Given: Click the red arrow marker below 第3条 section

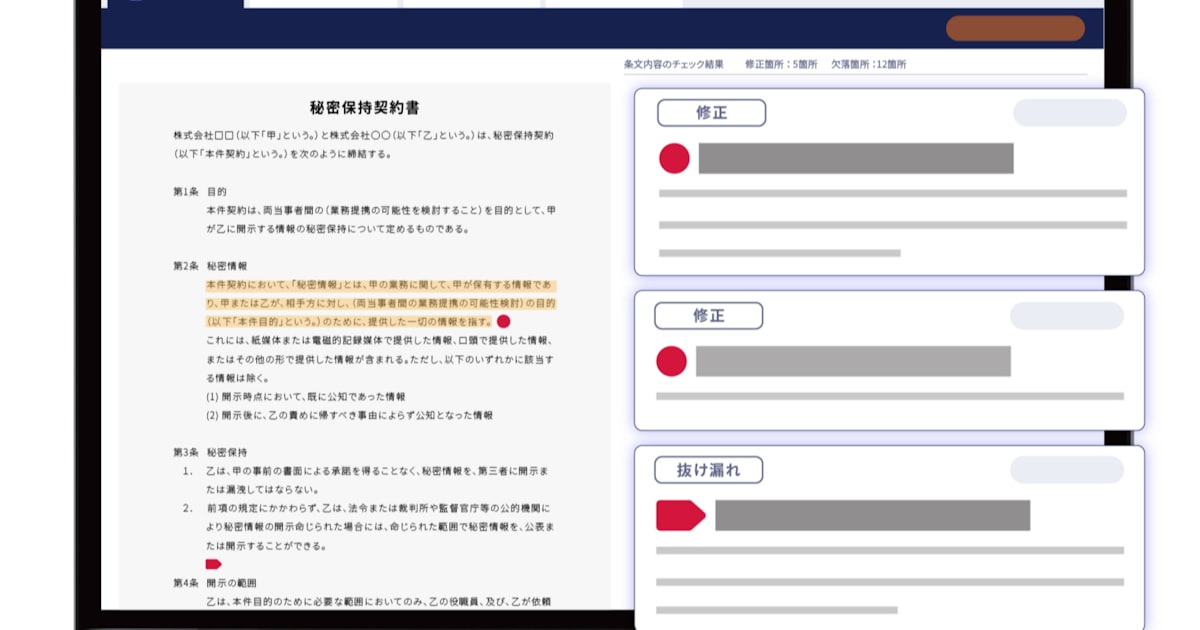Looking at the screenshot, I should click(x=214, y=562).
